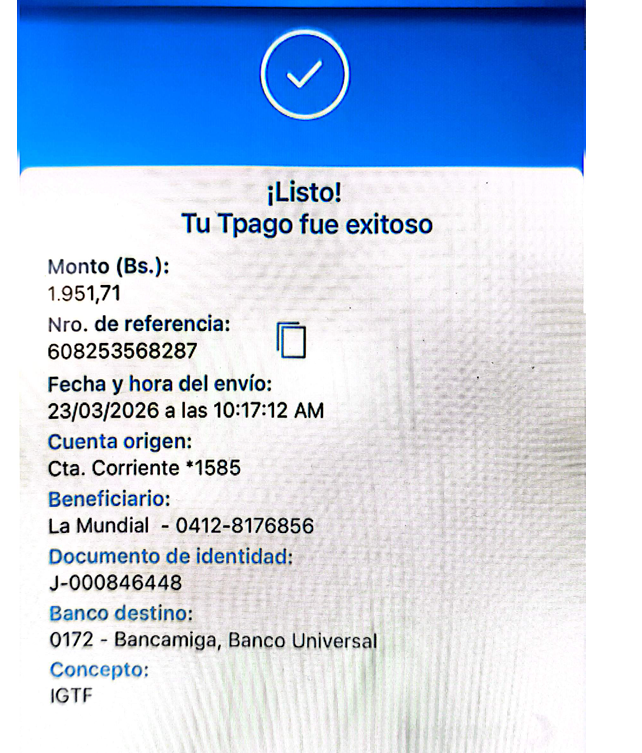Tap the Concepto label
The image size is (642, 753).
(x=99, y=669)
